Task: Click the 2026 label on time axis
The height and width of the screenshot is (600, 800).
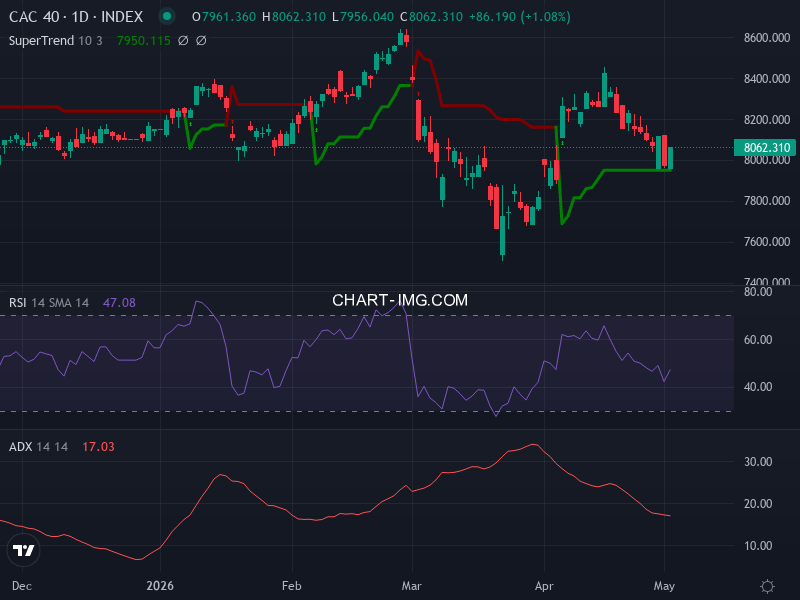Action: click(x=160, y=586)
